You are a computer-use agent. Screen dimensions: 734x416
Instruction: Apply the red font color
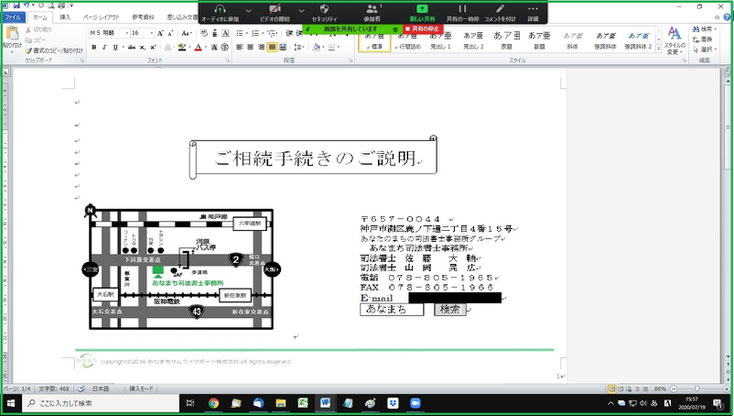pyautogui.click(x=198, y=47)
